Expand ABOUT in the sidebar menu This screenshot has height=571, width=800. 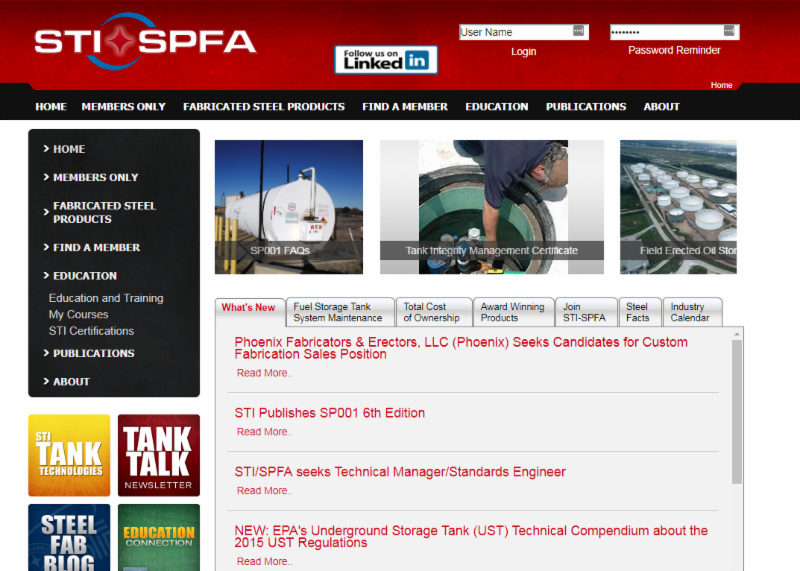pyautogui.click(x=66, y=382)
